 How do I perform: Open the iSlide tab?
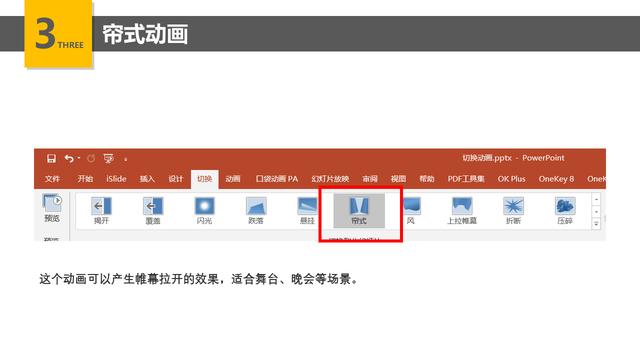coord(116,179)
